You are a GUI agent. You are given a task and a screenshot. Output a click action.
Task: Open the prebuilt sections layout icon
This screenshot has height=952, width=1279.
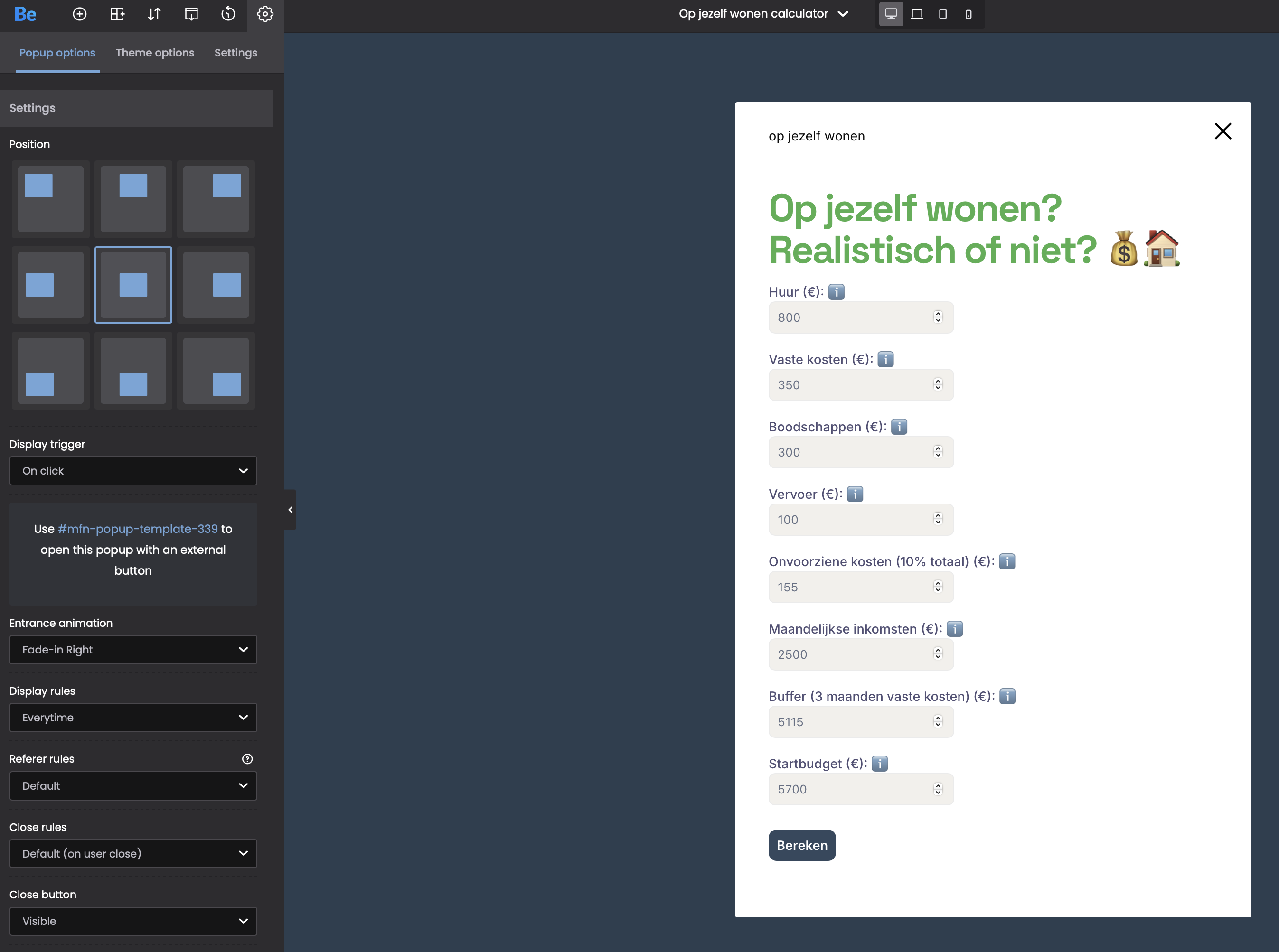[117, 14]
